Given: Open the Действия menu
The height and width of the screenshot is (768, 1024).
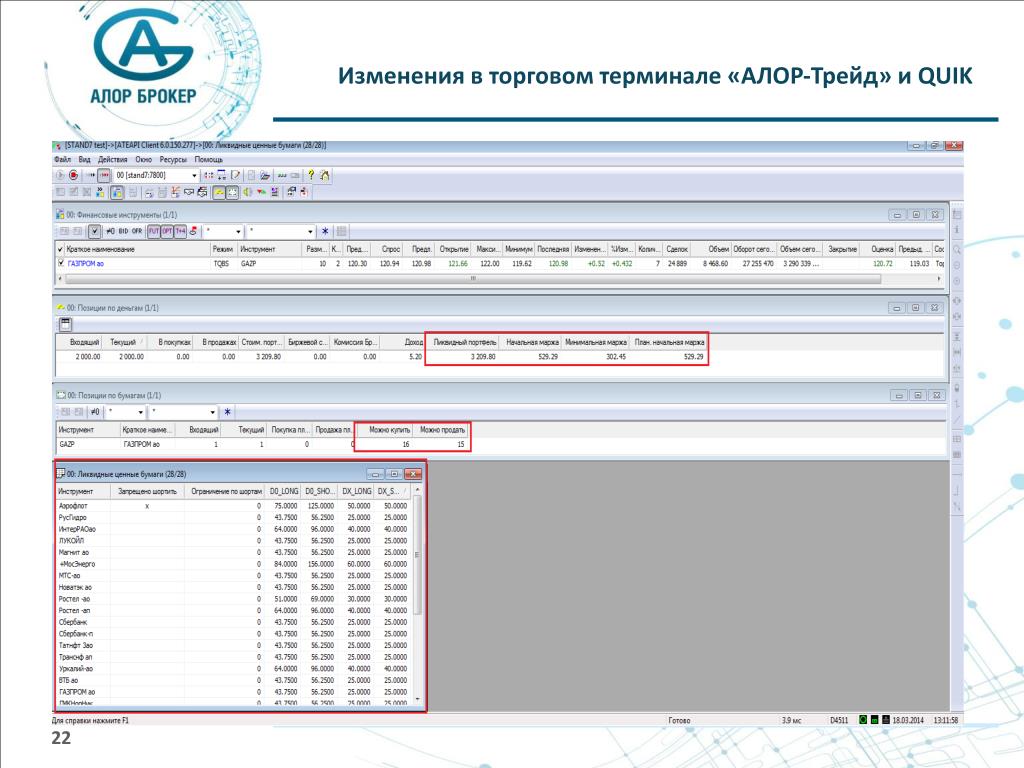Looking at the screenshot, I should point(112,159).
